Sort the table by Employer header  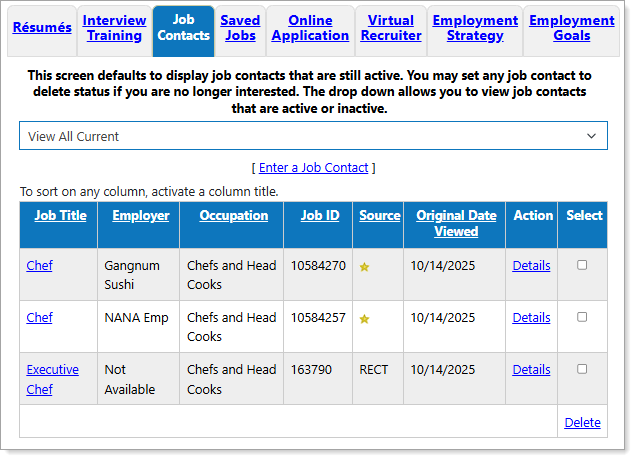[140, 215]
